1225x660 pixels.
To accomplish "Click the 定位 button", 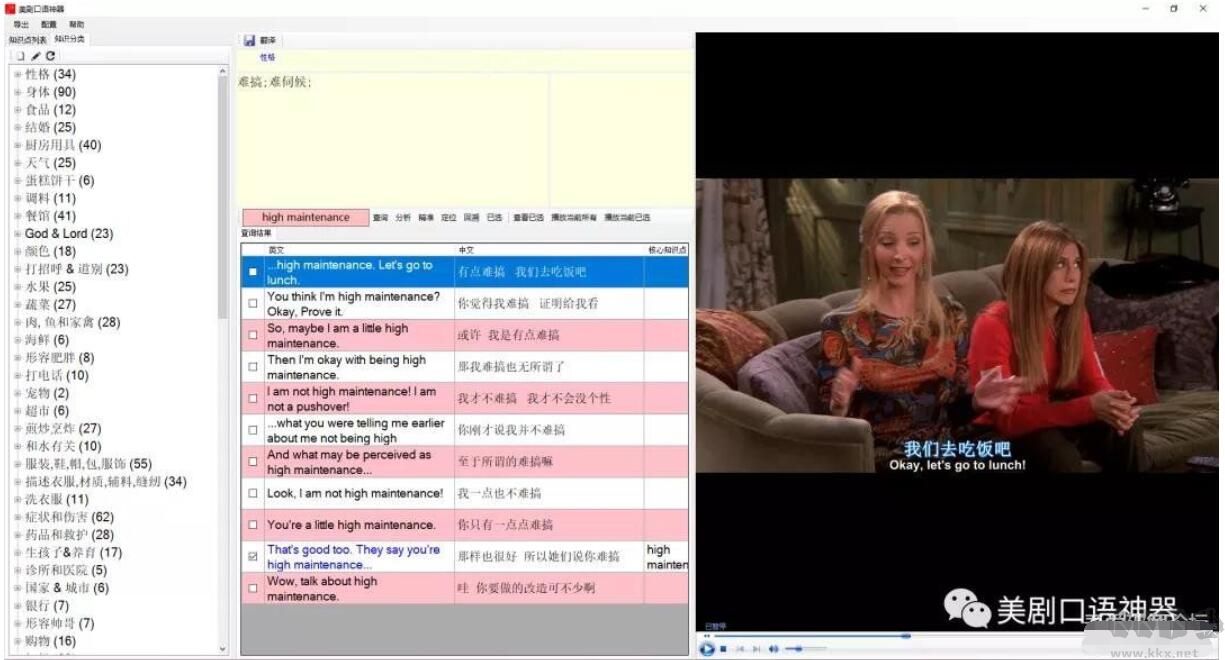I will pos(449,217).
